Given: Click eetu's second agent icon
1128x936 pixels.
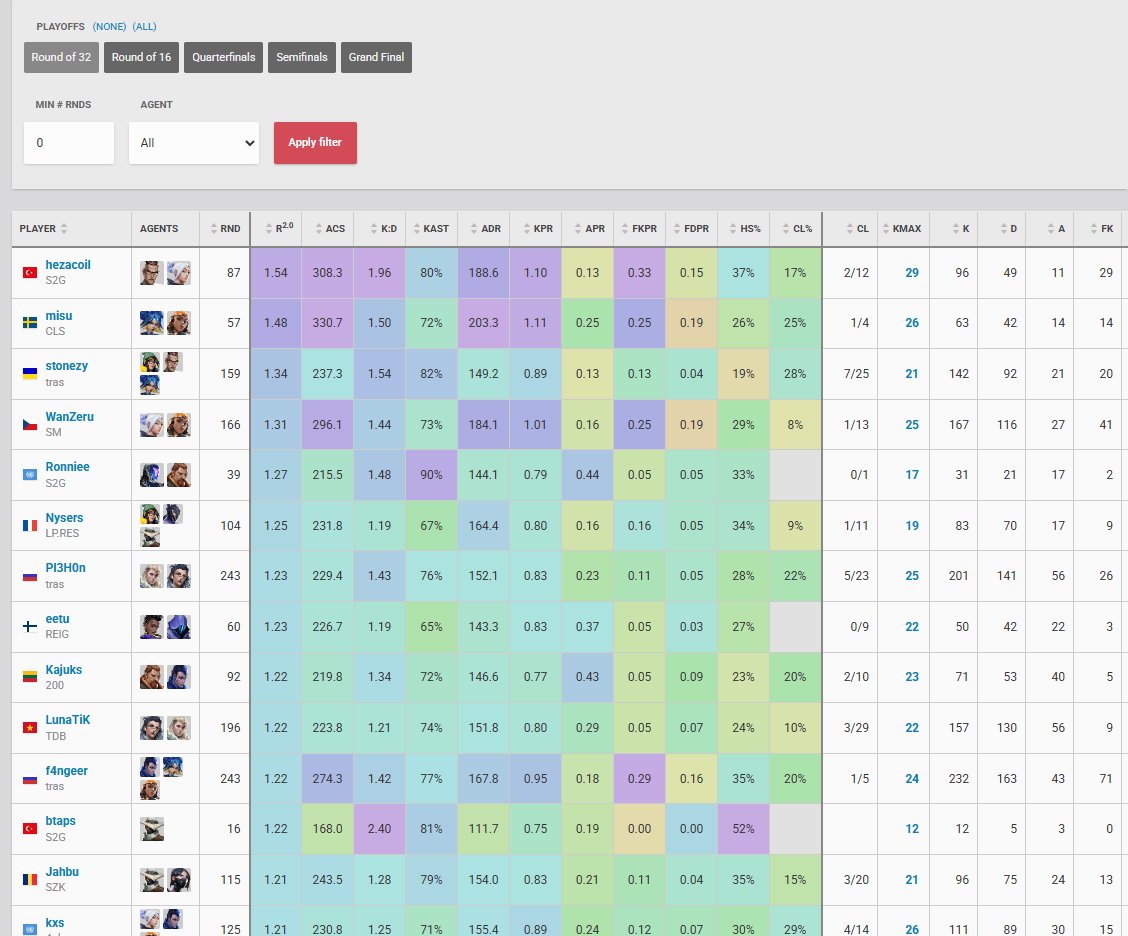Looking at the screenshot, I should [x=178, y=627].
